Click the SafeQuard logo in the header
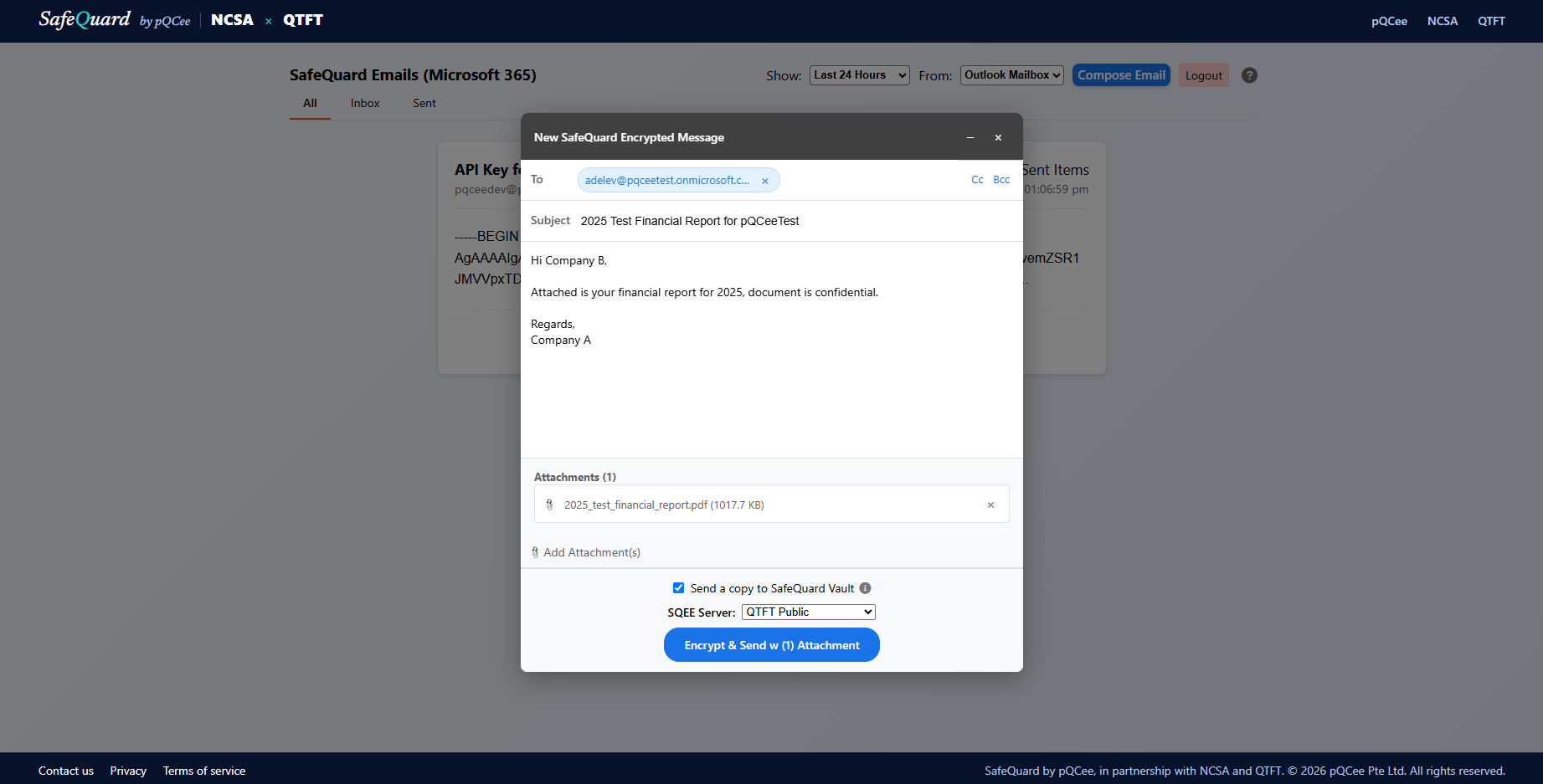The height and width of the screenshot is (784, 1543). (x=85, y=19)
